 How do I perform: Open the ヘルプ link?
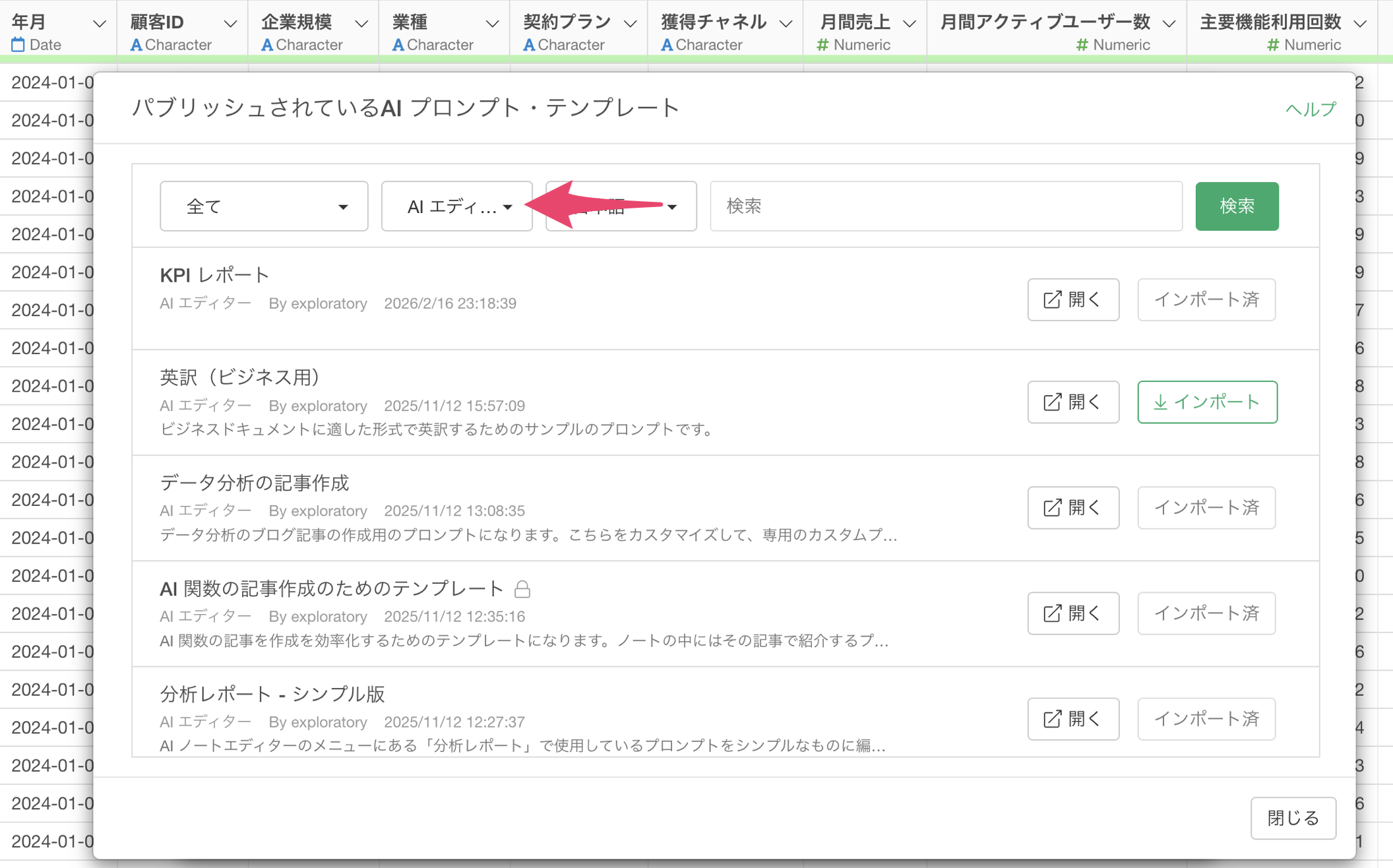pyautogui.click(x=1310, y=109)
